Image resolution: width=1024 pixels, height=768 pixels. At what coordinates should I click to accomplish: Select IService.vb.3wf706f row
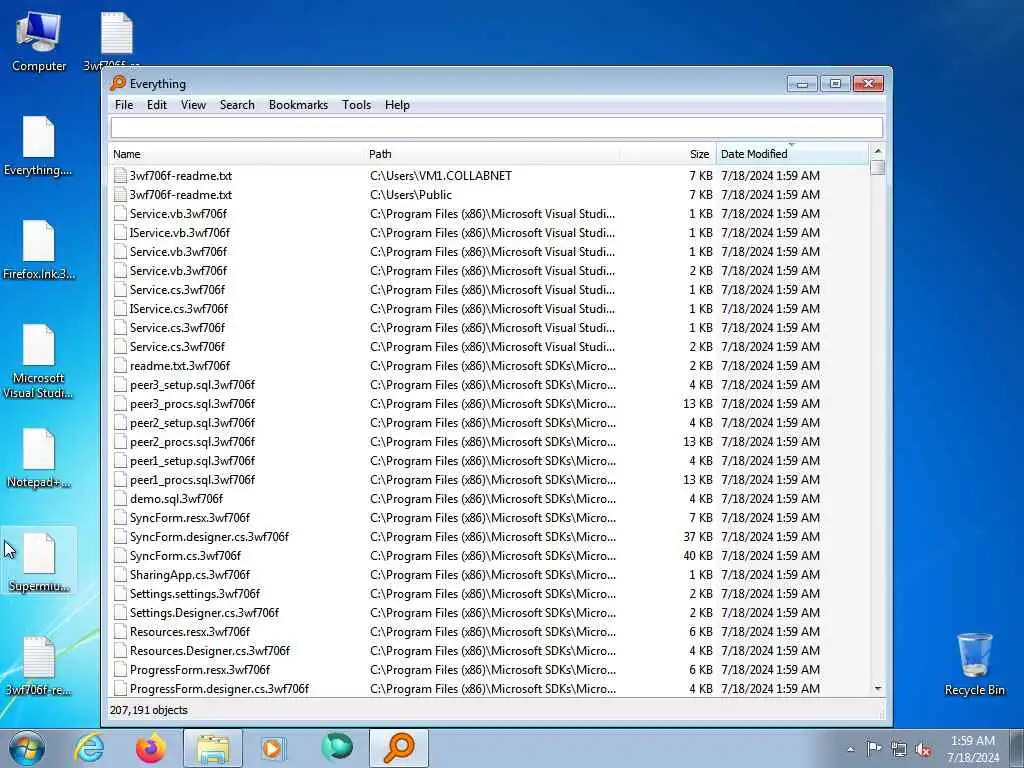coord(489,232)
